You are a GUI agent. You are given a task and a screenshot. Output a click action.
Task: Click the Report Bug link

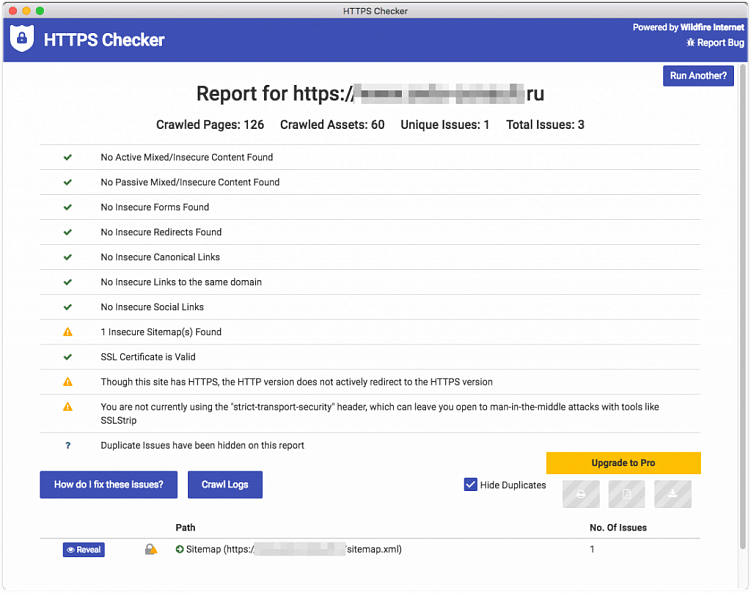click(716, 43)
